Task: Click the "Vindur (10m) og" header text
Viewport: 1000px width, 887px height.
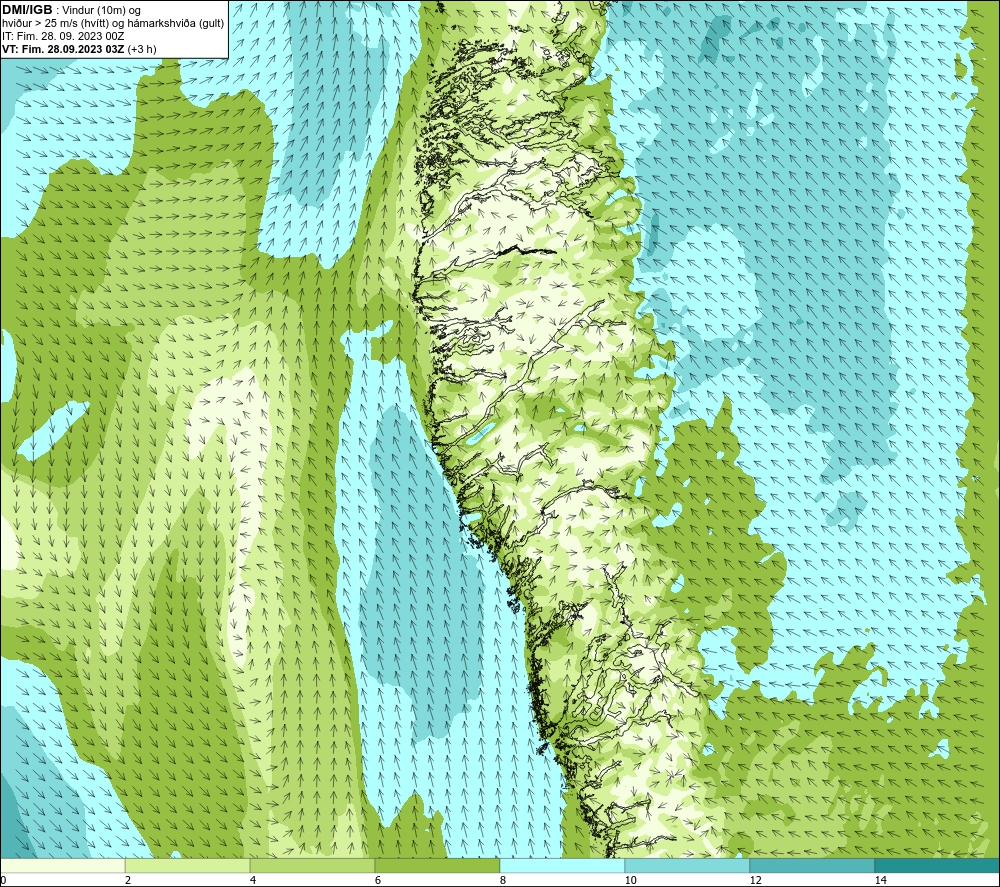Action: pyautogui.click(x=101, y=11)
